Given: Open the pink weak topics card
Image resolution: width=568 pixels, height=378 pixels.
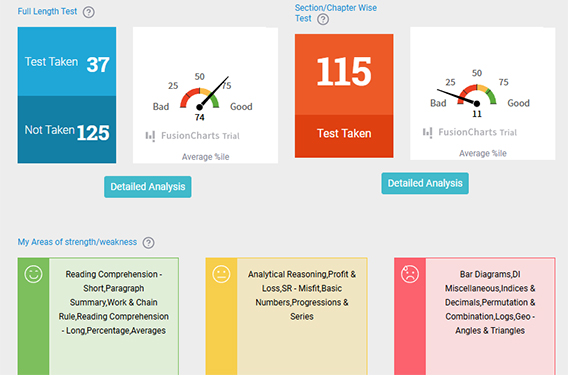Looking at the screenshot, I should [x=475, y=316].
